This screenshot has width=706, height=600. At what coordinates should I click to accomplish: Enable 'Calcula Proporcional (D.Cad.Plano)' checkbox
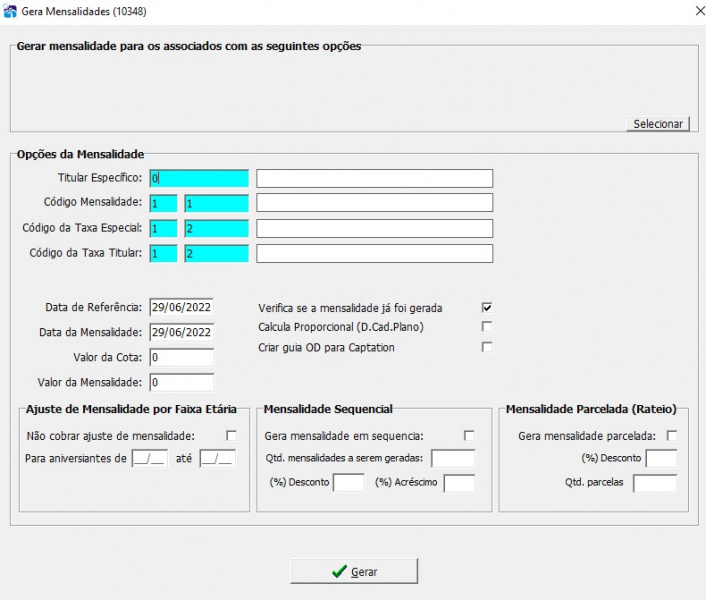tap(487, 326)
